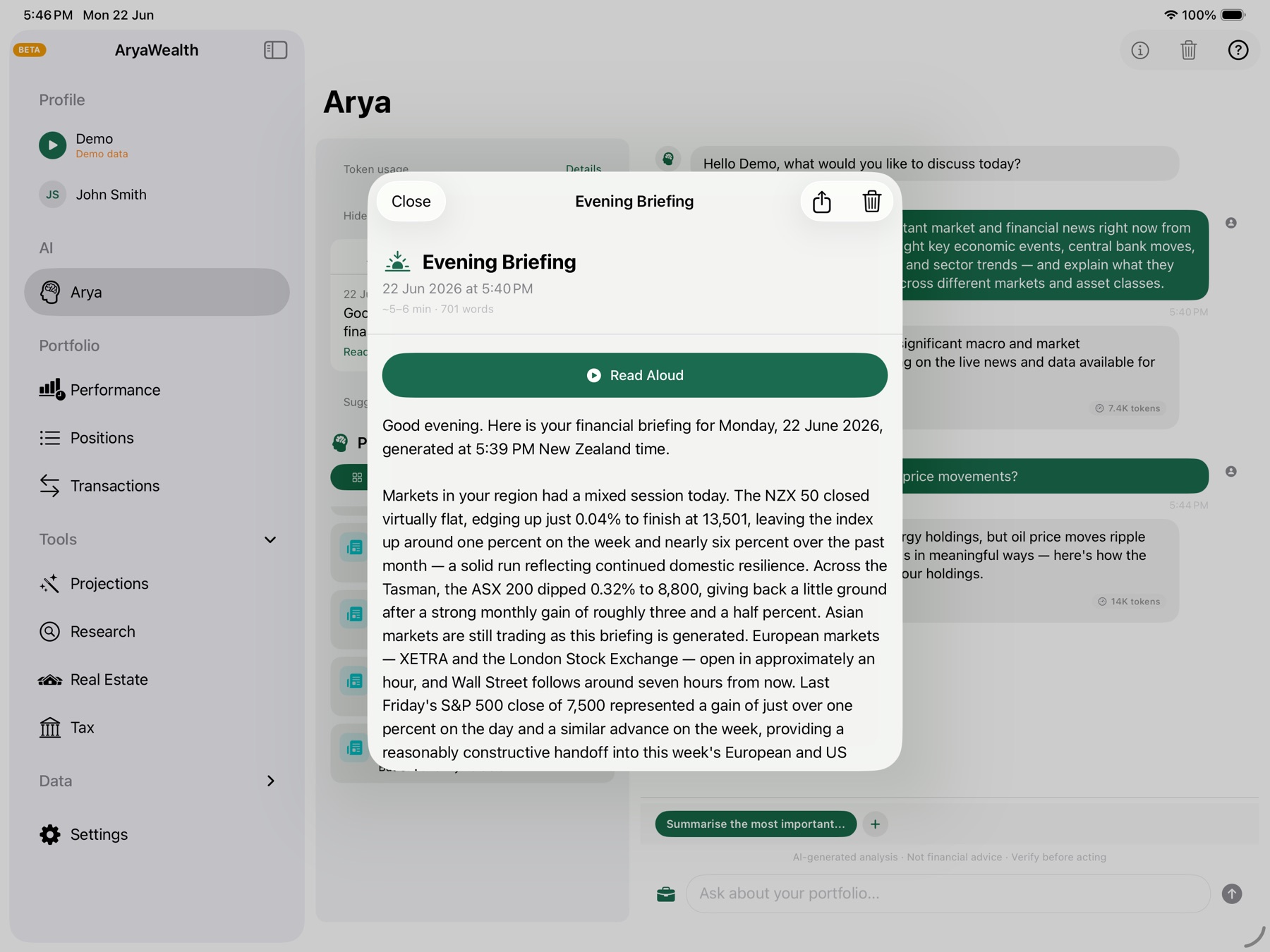
Task: Tap the briefcase portfolio icon near input
Action: tap(665, 894)
